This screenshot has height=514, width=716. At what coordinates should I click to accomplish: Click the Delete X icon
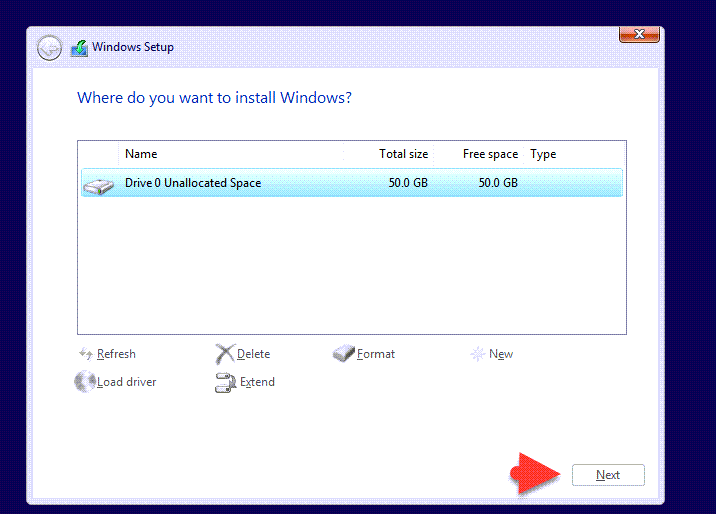point(225,354)
